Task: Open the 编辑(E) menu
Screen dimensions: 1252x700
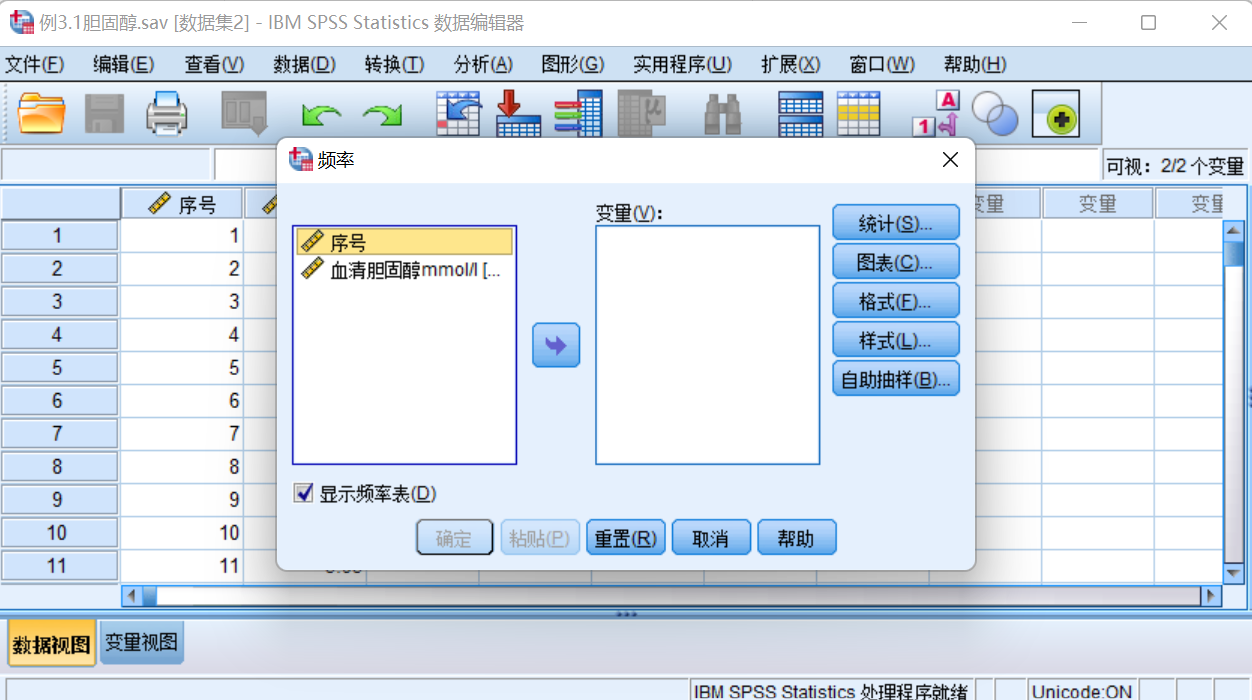Action: 124,64
